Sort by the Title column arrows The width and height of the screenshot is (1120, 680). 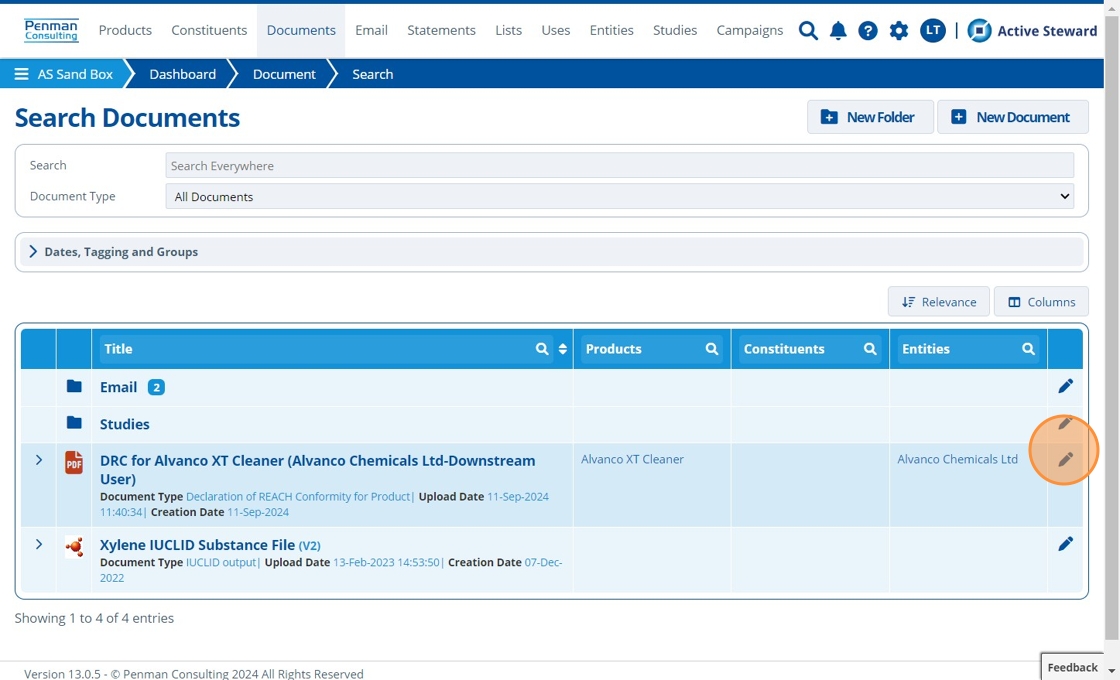coord(563,349)
